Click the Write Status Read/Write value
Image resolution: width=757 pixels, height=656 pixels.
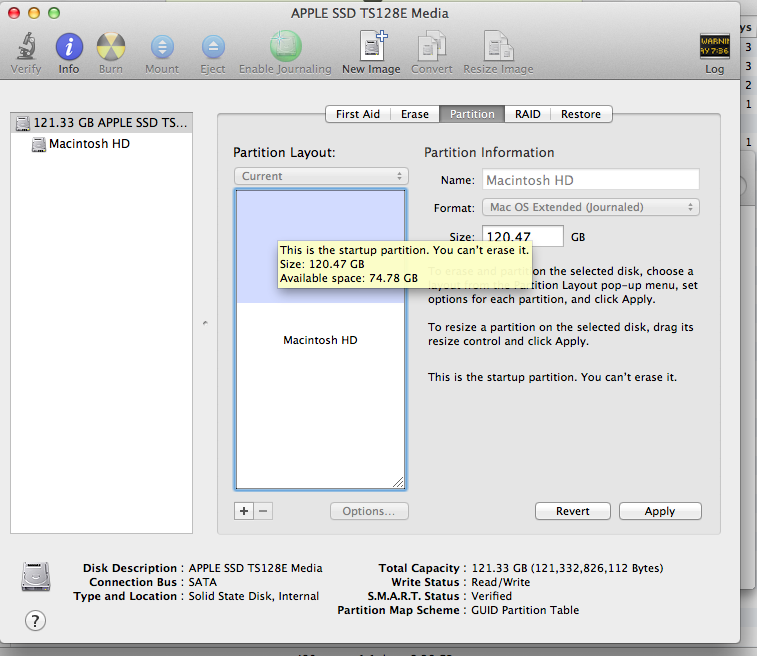click(500, 582)
